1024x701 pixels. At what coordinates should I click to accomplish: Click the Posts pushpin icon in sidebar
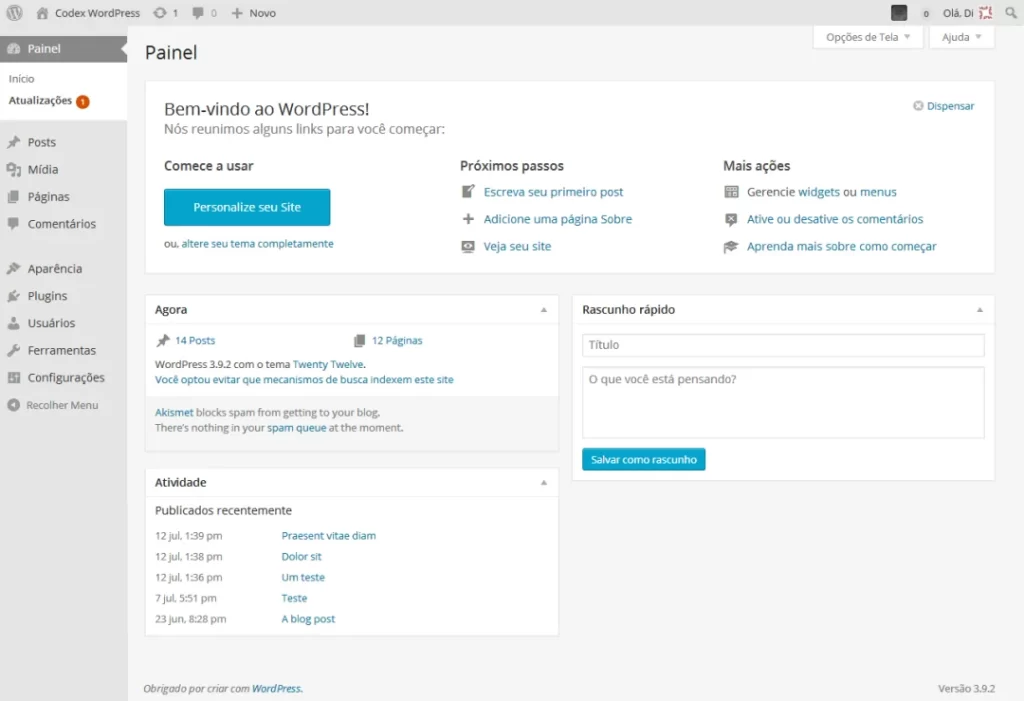click(14, 142)
